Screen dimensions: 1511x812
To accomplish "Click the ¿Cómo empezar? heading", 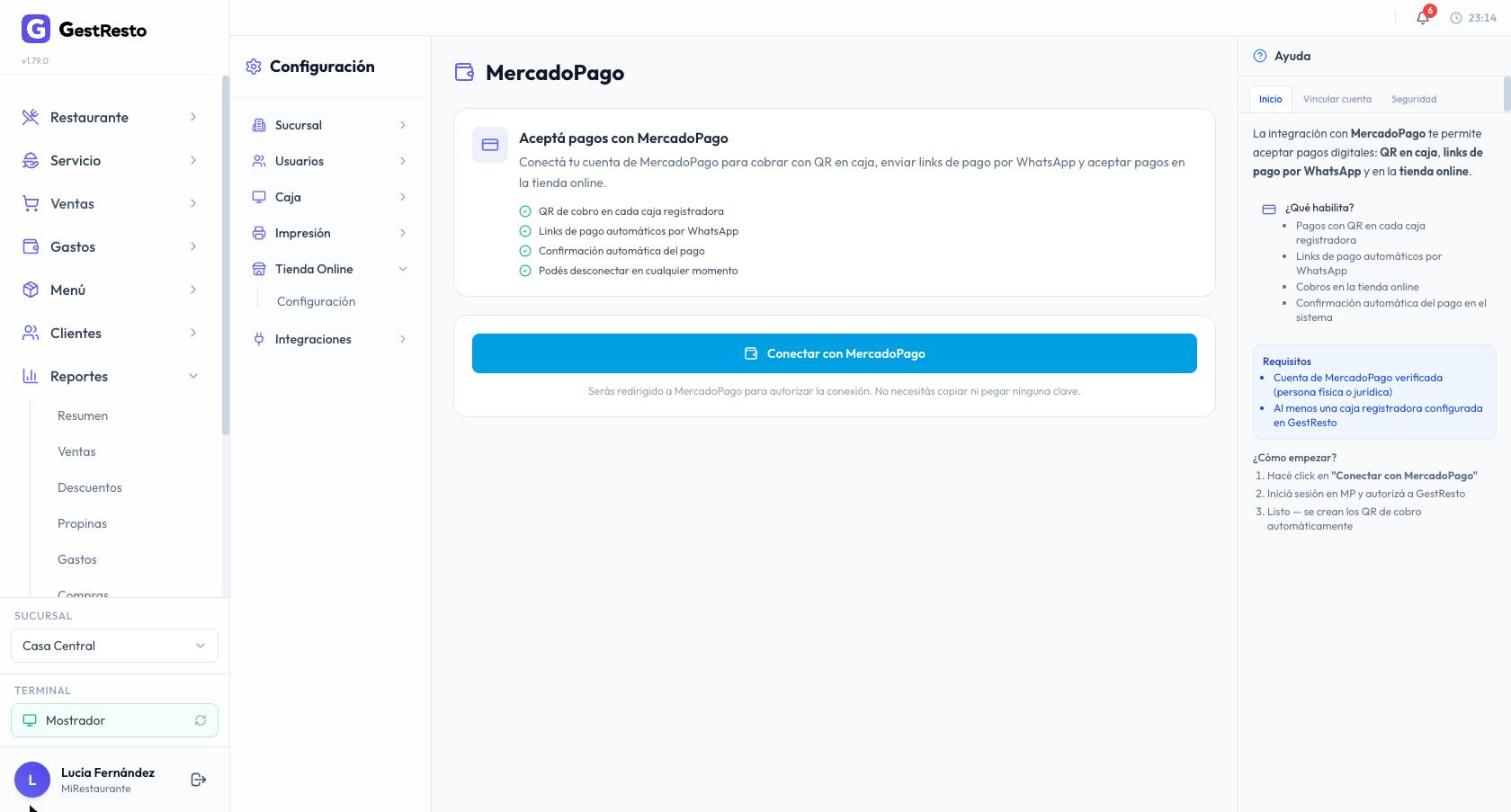I will (x=1294, y=458).
